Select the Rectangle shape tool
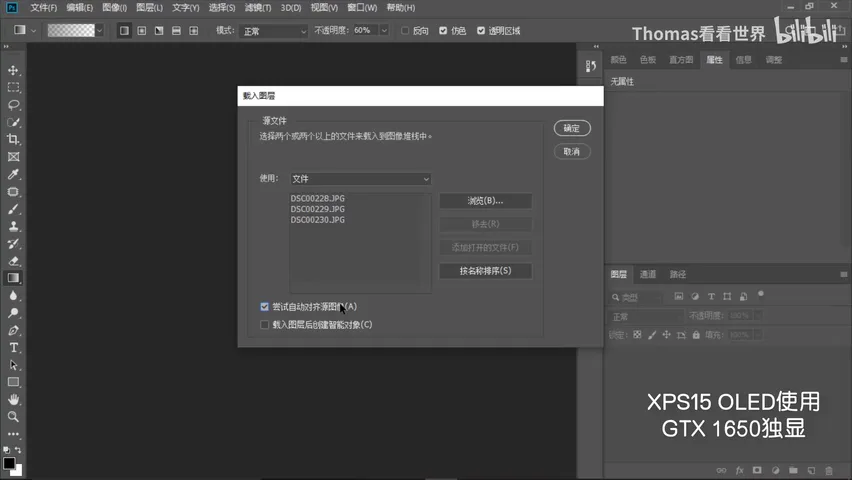This screenshot has width=852, height=480. coord(14,382)
